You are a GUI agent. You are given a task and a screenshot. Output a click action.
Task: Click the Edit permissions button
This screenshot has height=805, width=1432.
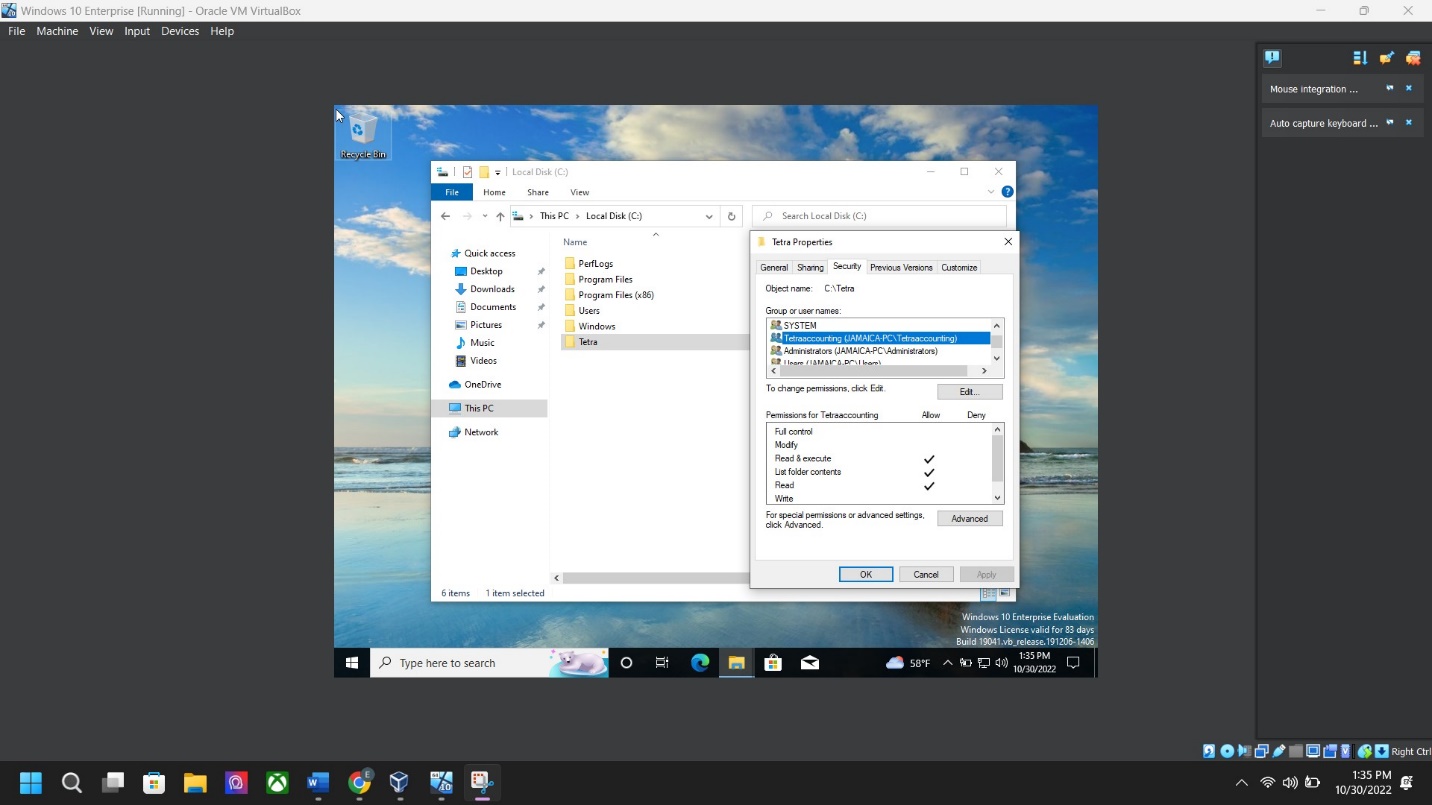click(969, 392)
